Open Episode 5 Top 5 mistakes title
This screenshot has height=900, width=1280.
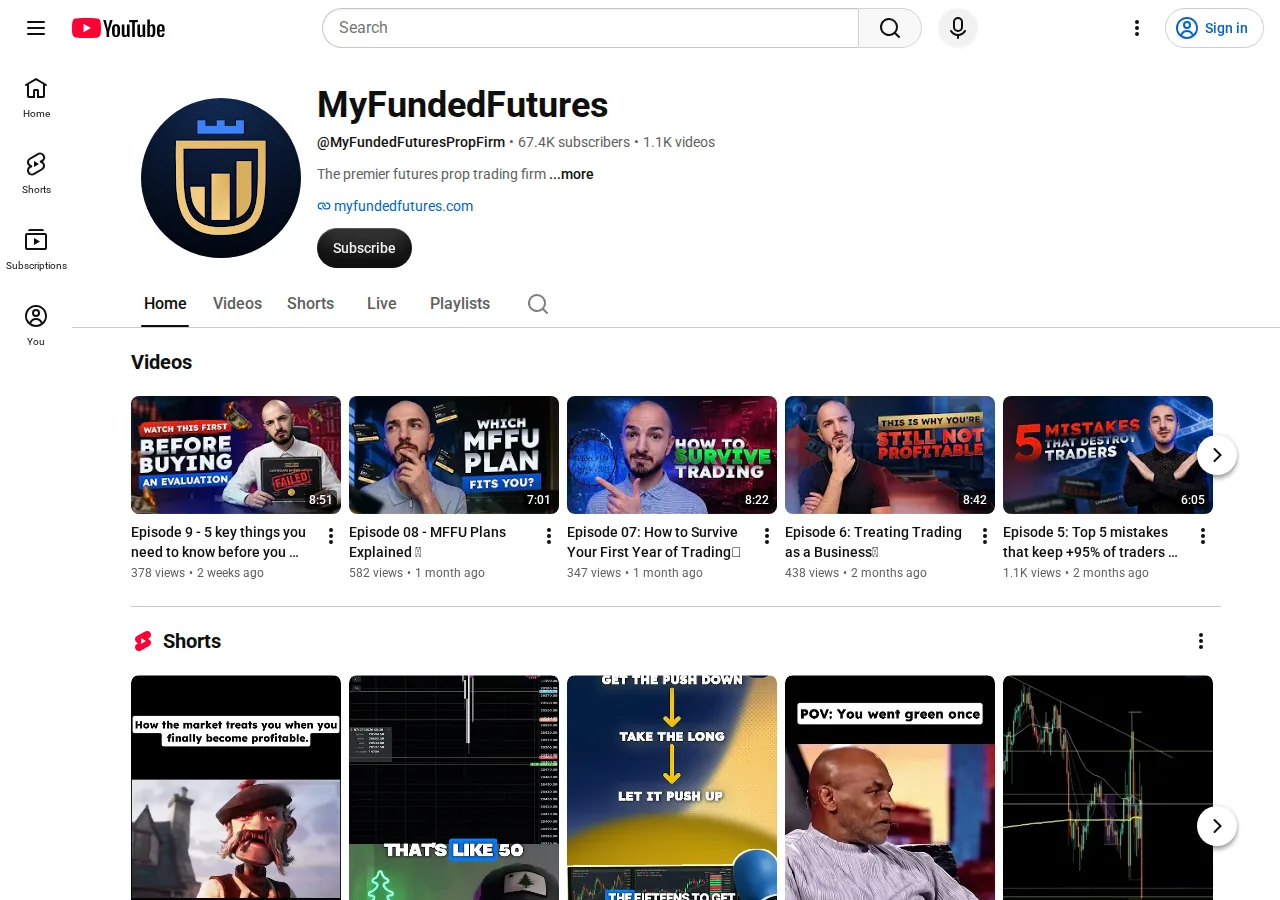point(1090,542)
